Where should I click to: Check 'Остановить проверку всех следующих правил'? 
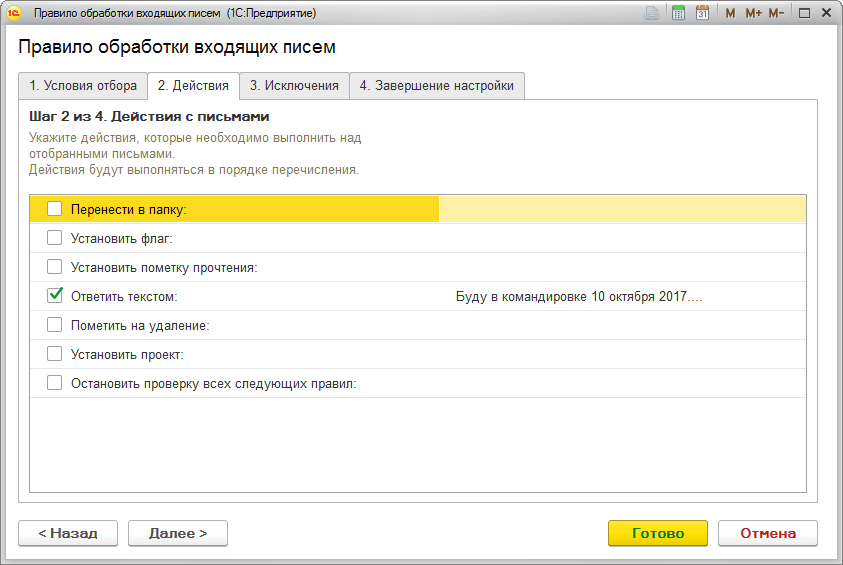[54, 383]
